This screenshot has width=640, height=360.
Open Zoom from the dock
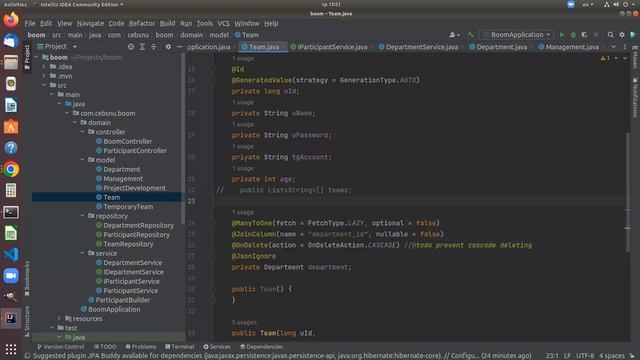click(11, 276)
